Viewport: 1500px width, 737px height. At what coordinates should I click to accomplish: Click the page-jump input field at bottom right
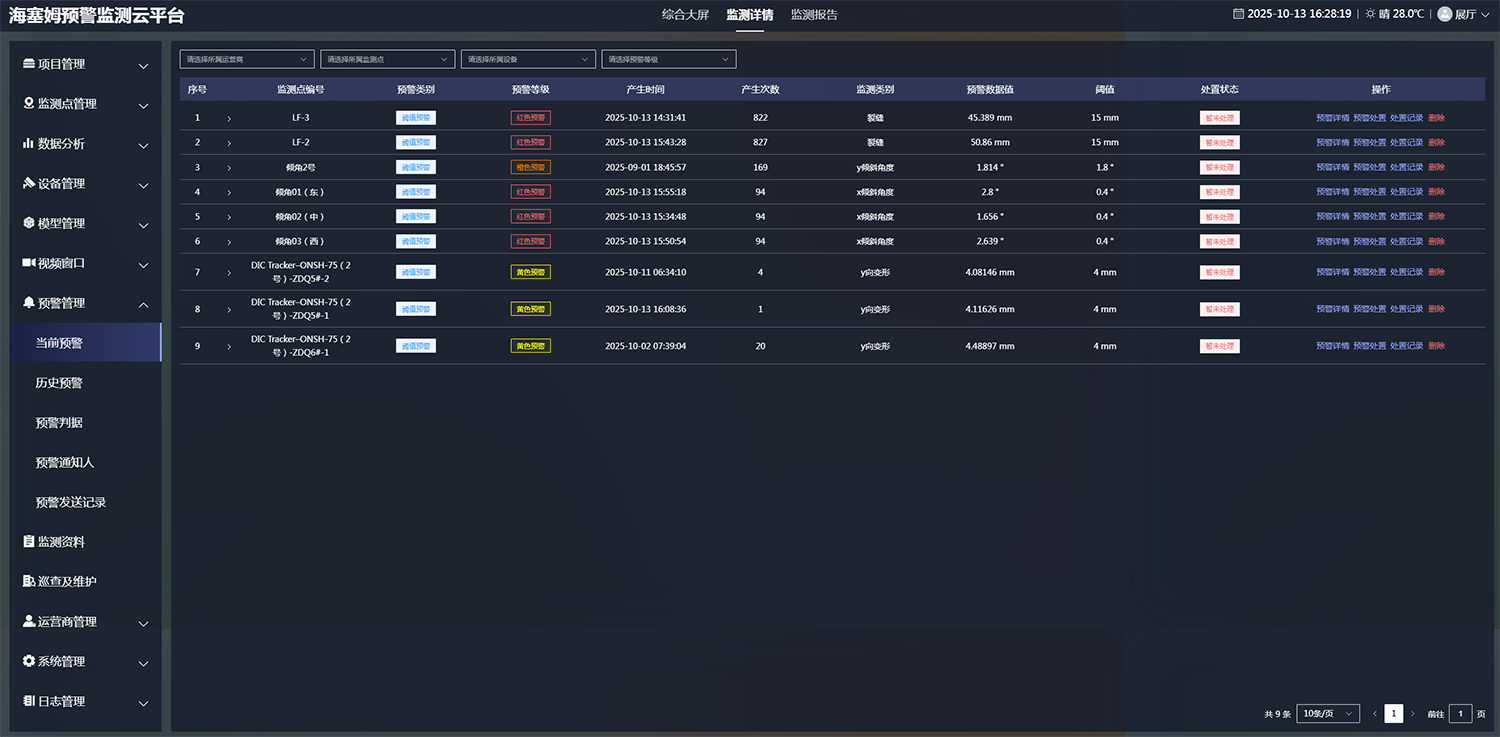point(1460,713)
